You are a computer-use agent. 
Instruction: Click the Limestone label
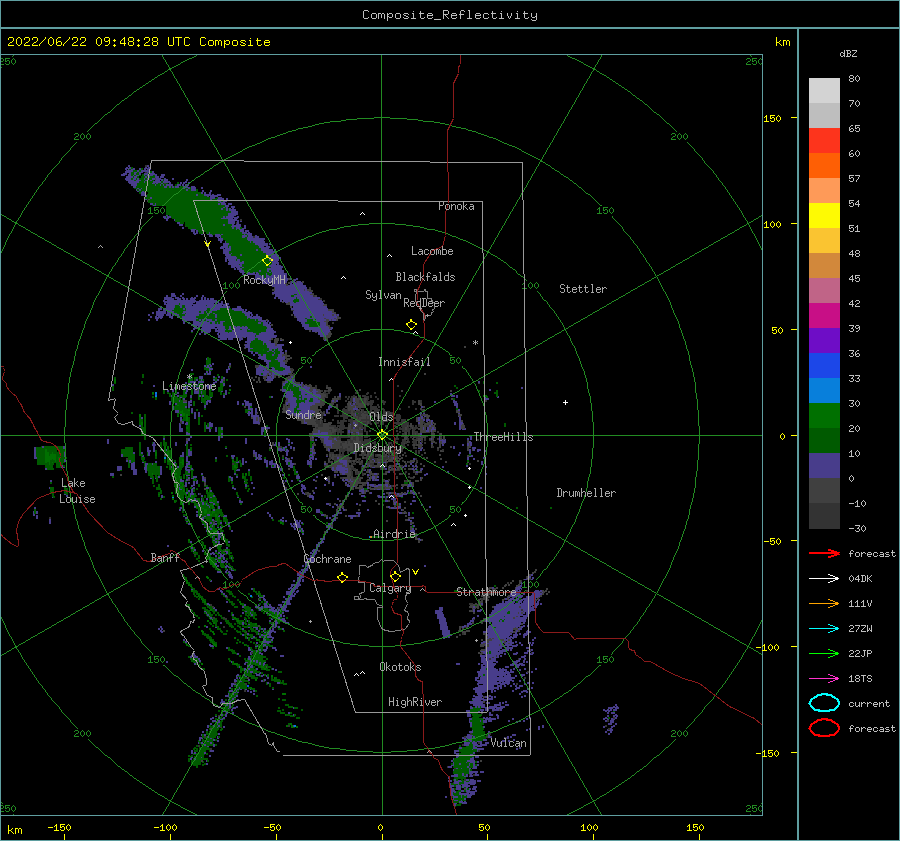point(189,386)
